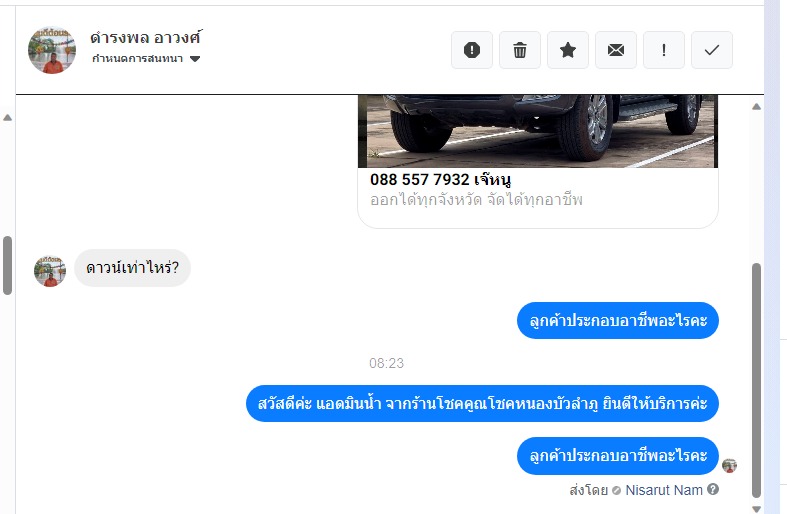The width and height of the screenshot is (787, 514).
Task: Click the seen-by avatar beside last message
Action: click(729, 465)
